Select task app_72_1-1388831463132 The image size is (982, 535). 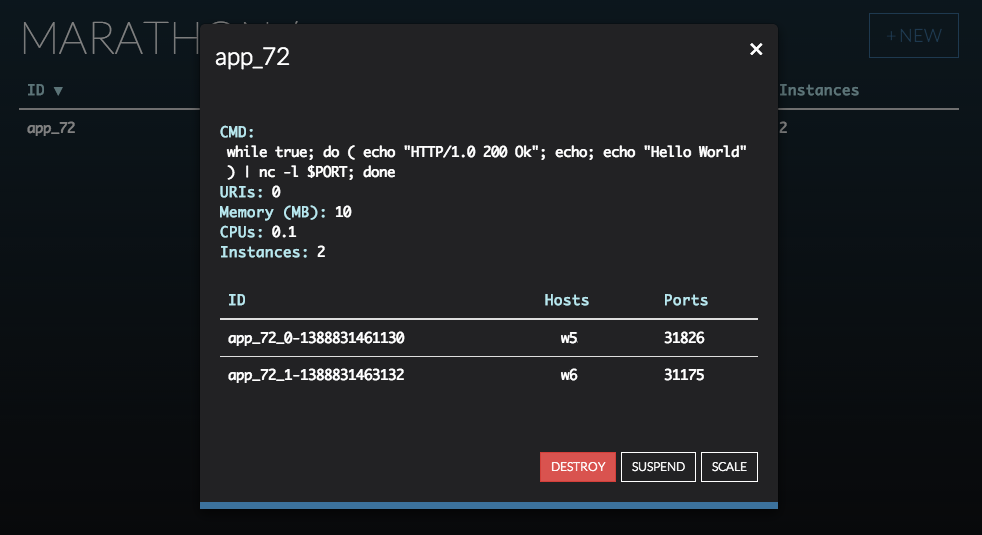point(316,375)
